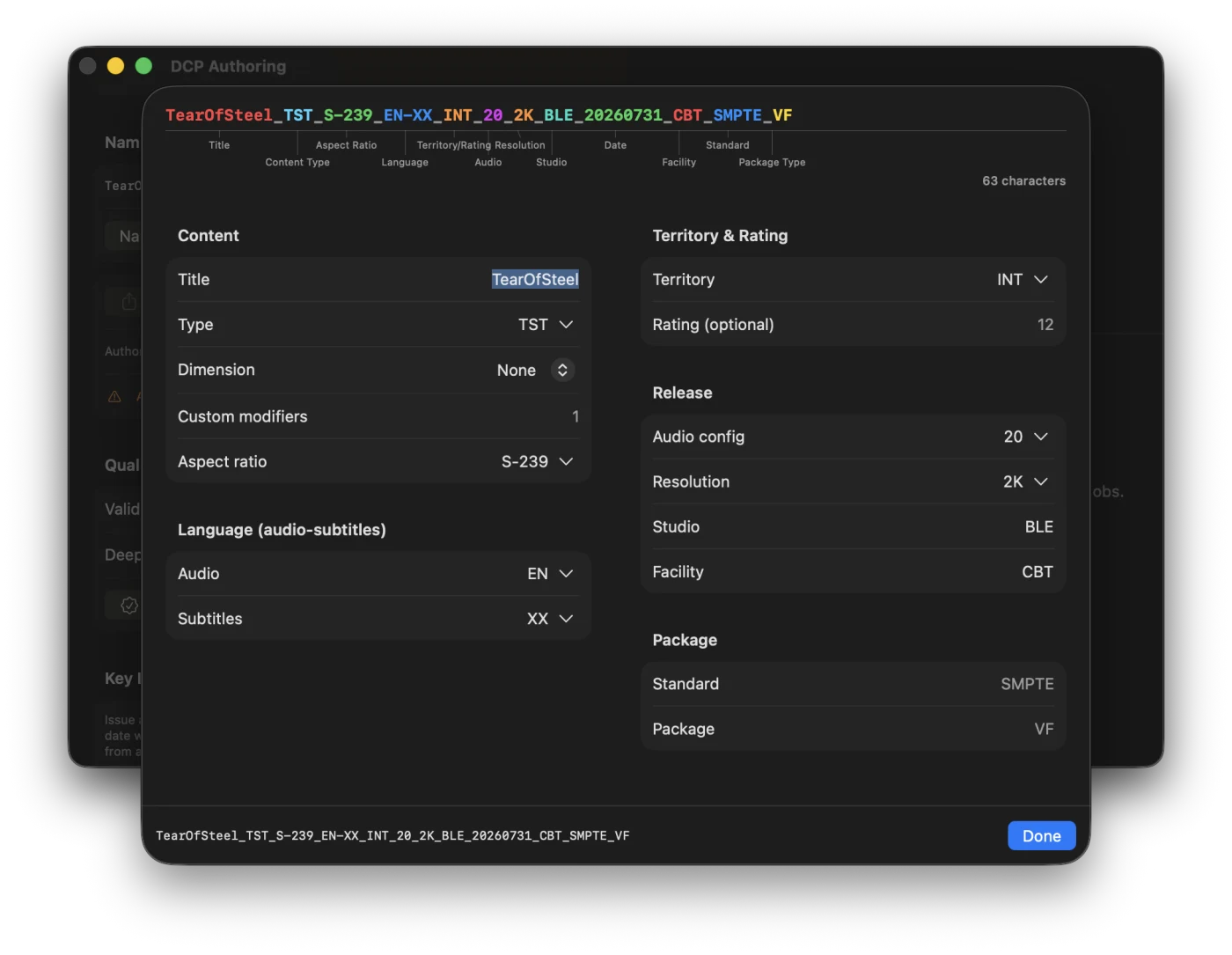Click the Package value VF

click(1044, 730)
